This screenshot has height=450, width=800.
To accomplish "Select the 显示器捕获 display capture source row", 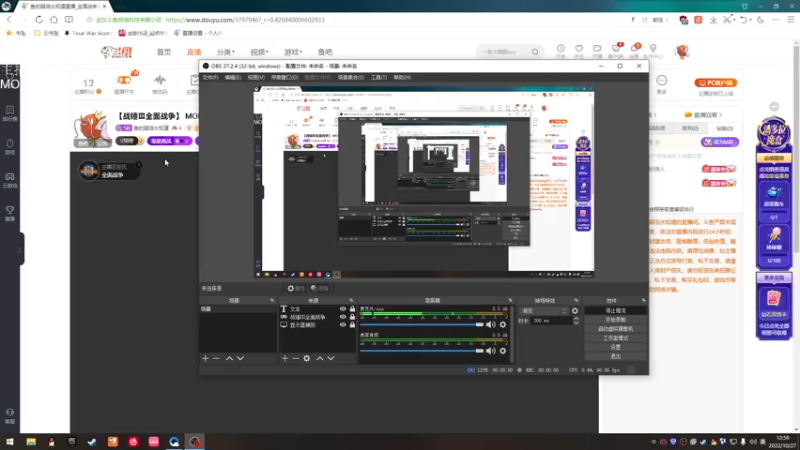I will click(x=317, y=325).
